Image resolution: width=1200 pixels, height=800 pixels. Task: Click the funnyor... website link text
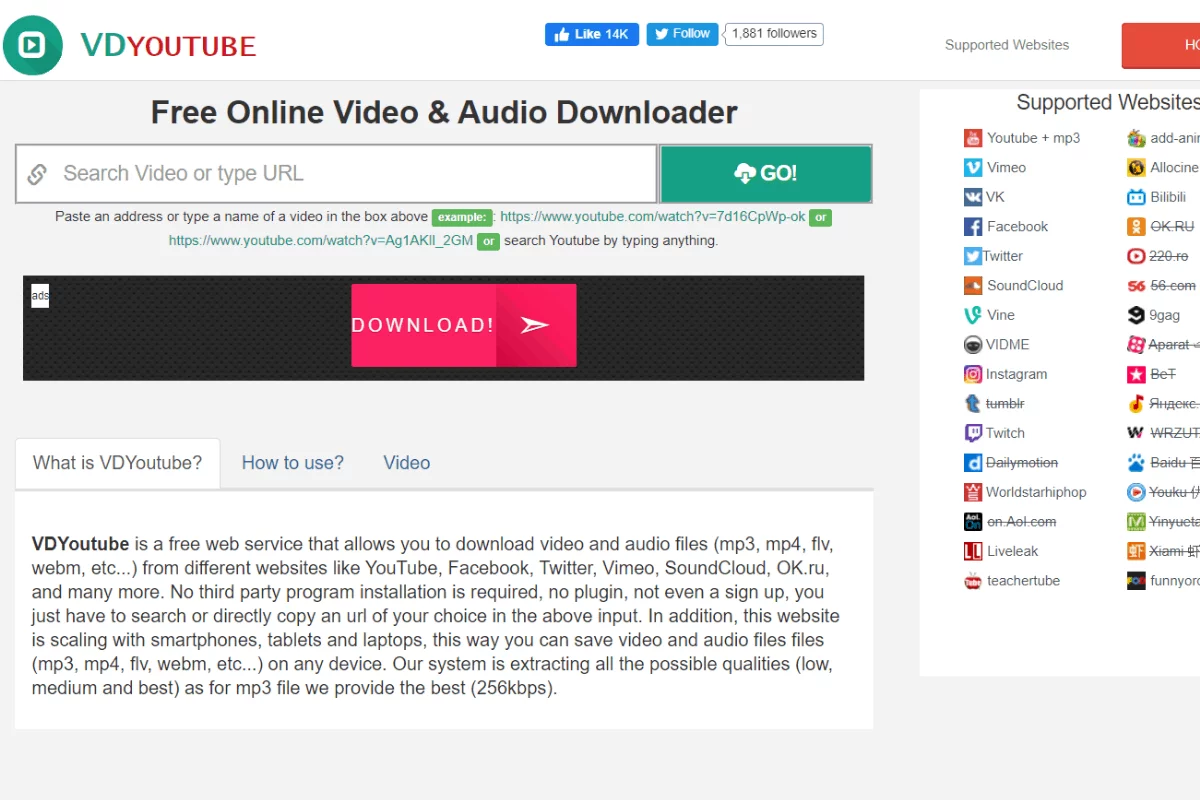(x=1174, y=580)
